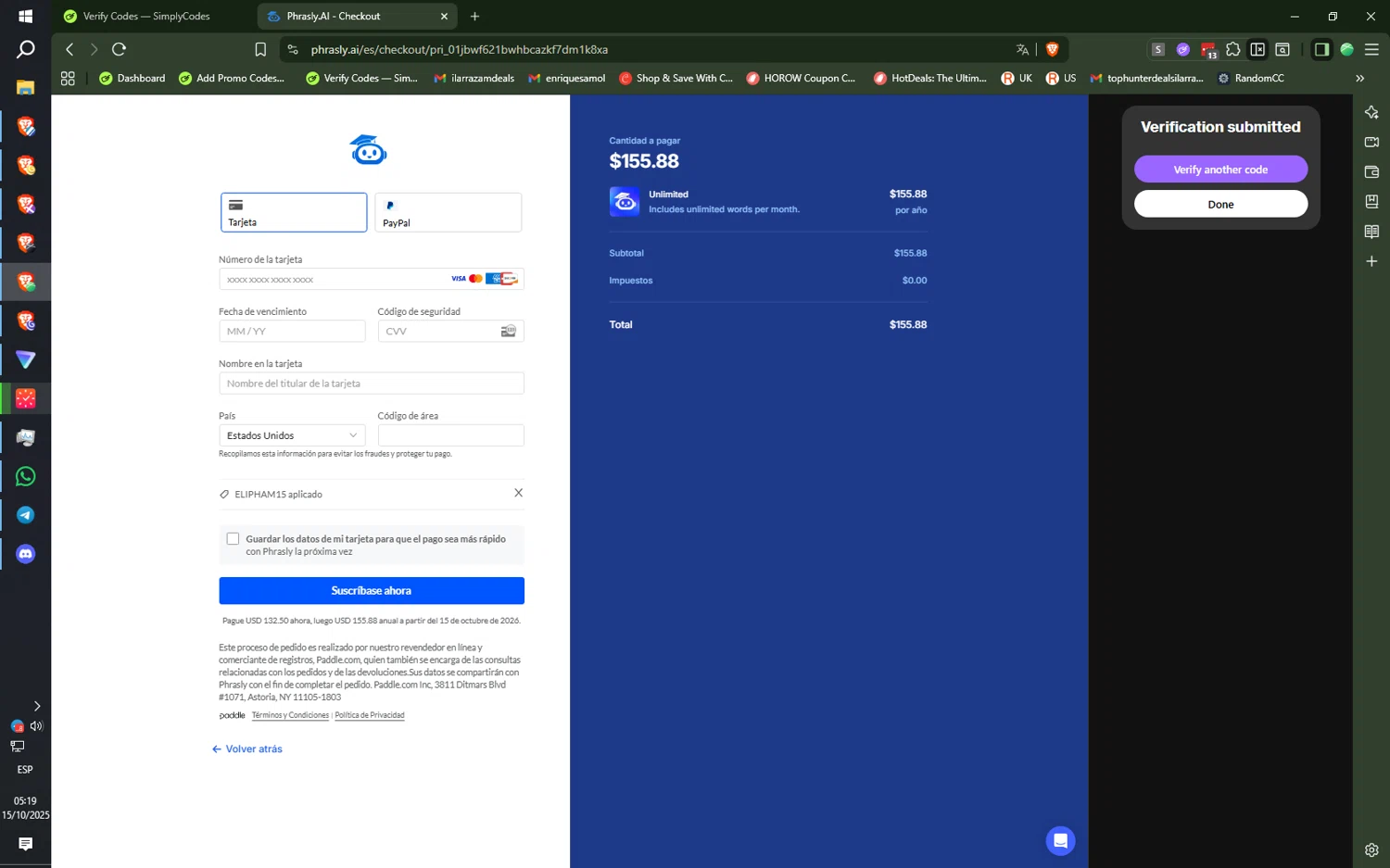
Task: Open the Extensions puzzle-piece icon
Action: [x=1232, y=49]
